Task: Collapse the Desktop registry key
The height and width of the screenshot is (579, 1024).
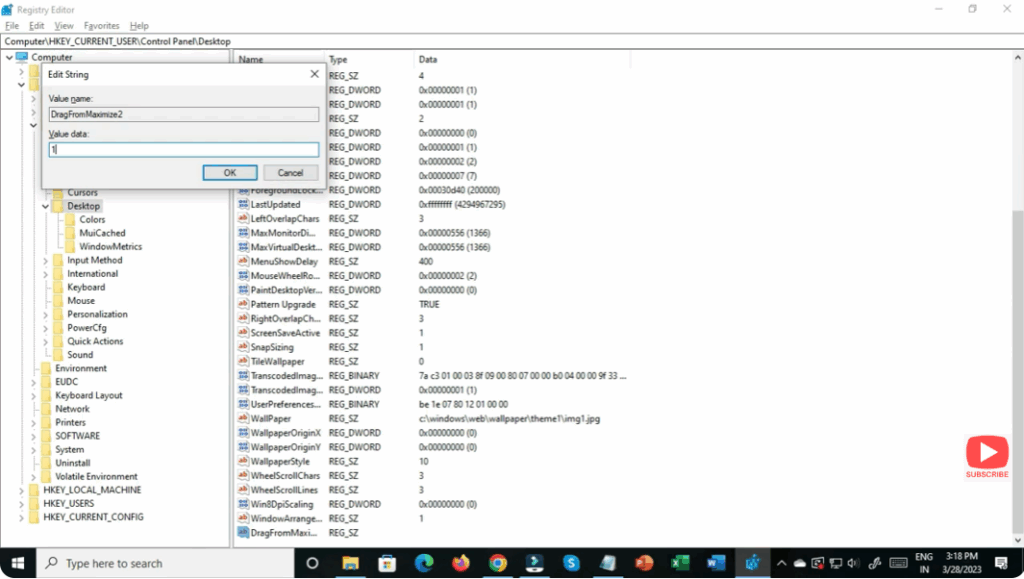Action: (45, 206)
